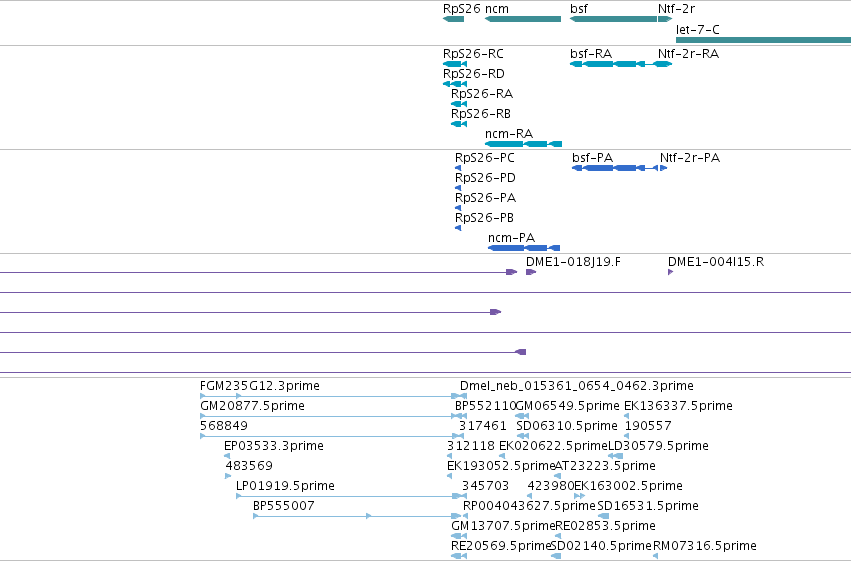The height and width of the screenshot is (561, 851).
Task: Click the RpS26-PD protein label
Action: [485, 178]
